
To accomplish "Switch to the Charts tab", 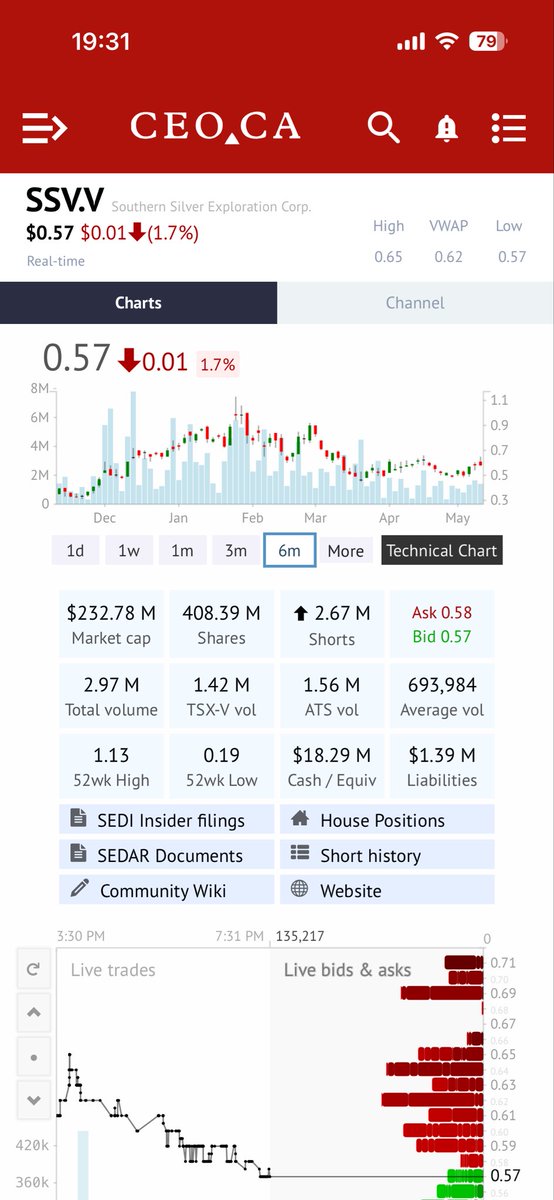I will [x=138, y=303].
